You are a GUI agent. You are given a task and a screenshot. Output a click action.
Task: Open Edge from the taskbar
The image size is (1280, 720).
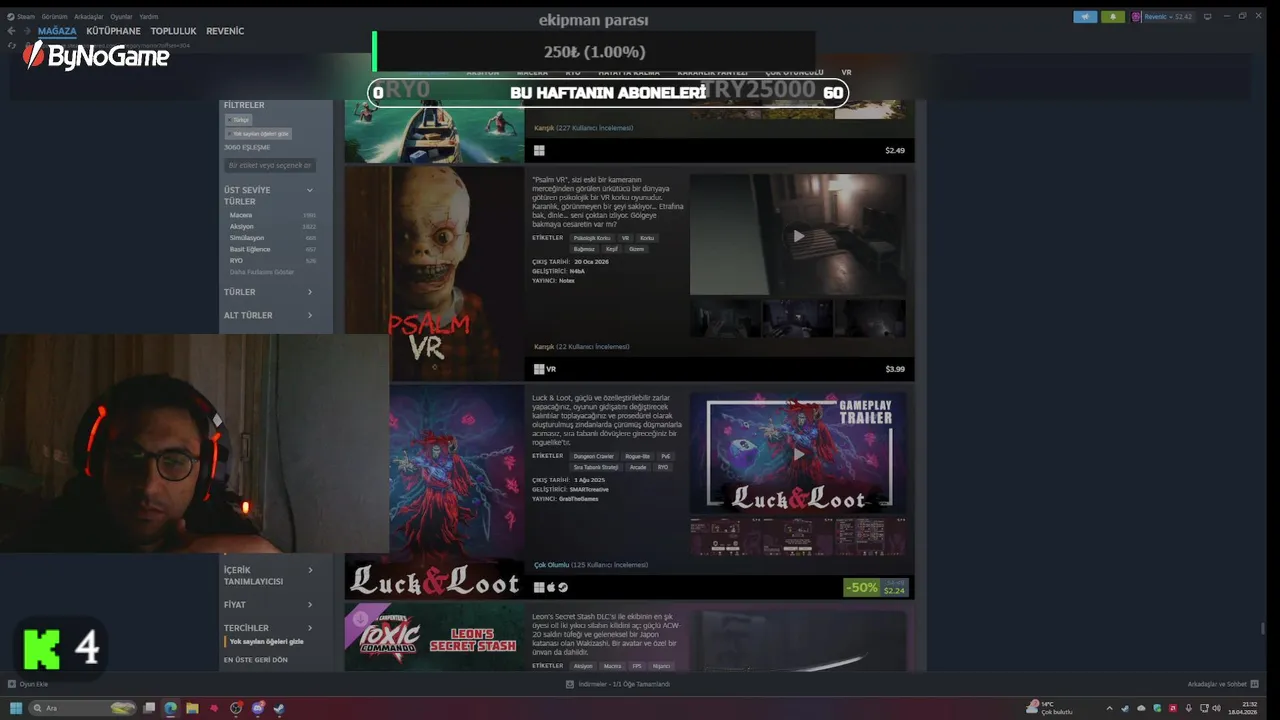[x=171, y=708]
